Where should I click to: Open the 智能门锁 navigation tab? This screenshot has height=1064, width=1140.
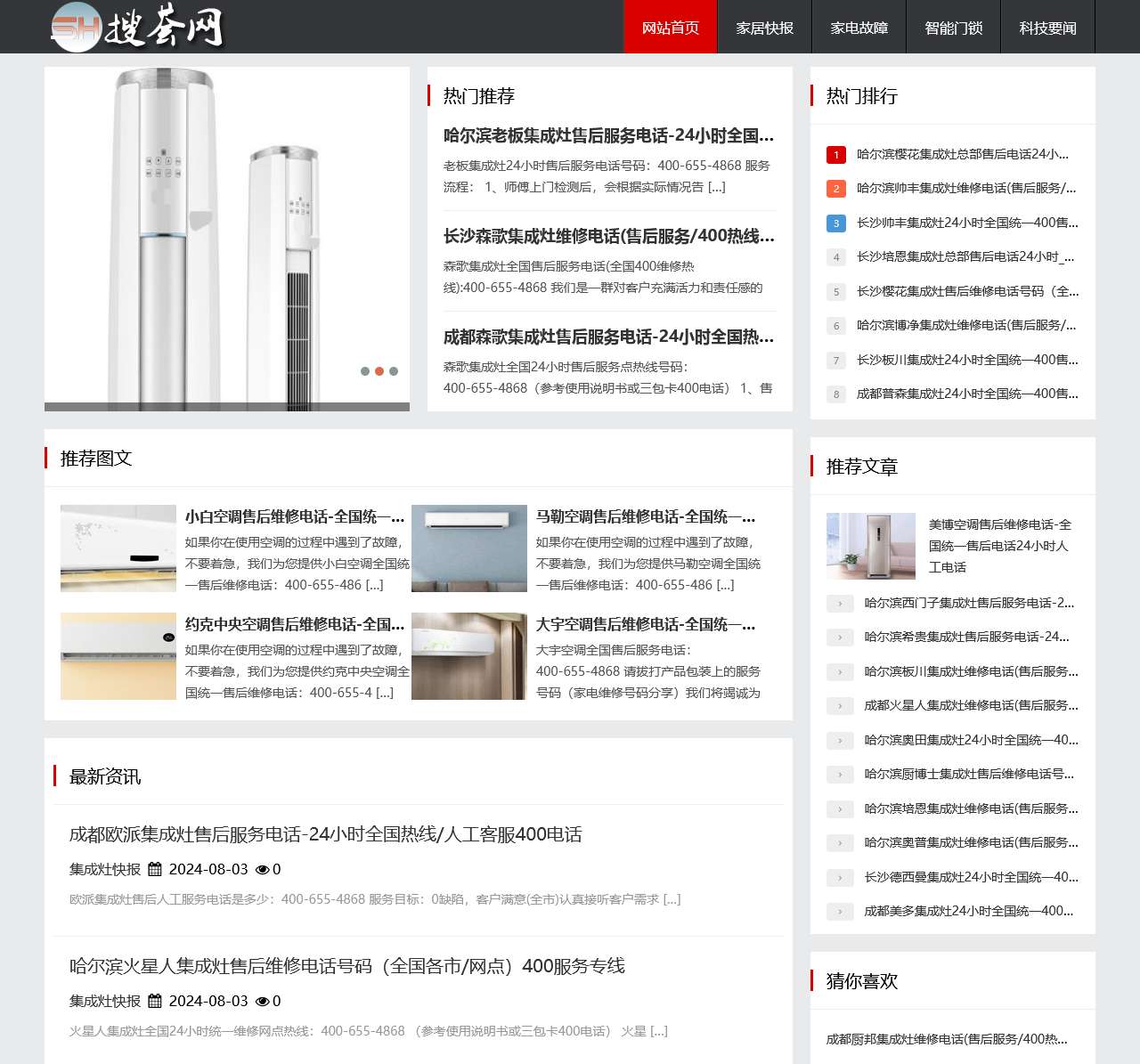[953, 28]
